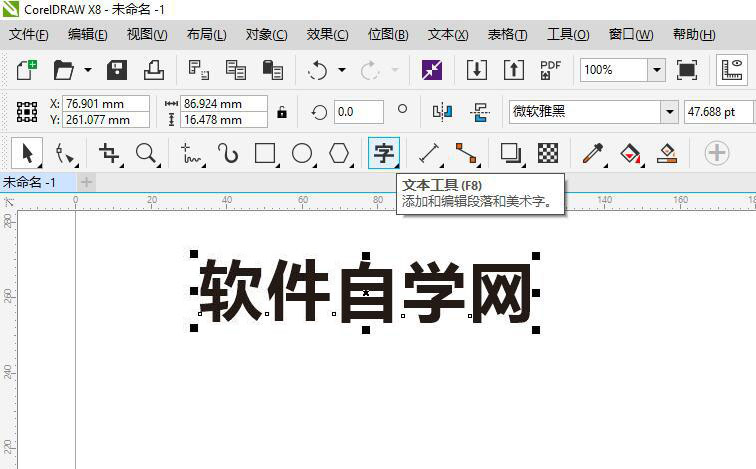Expand the Open recent files arrow

pos(87,70)
